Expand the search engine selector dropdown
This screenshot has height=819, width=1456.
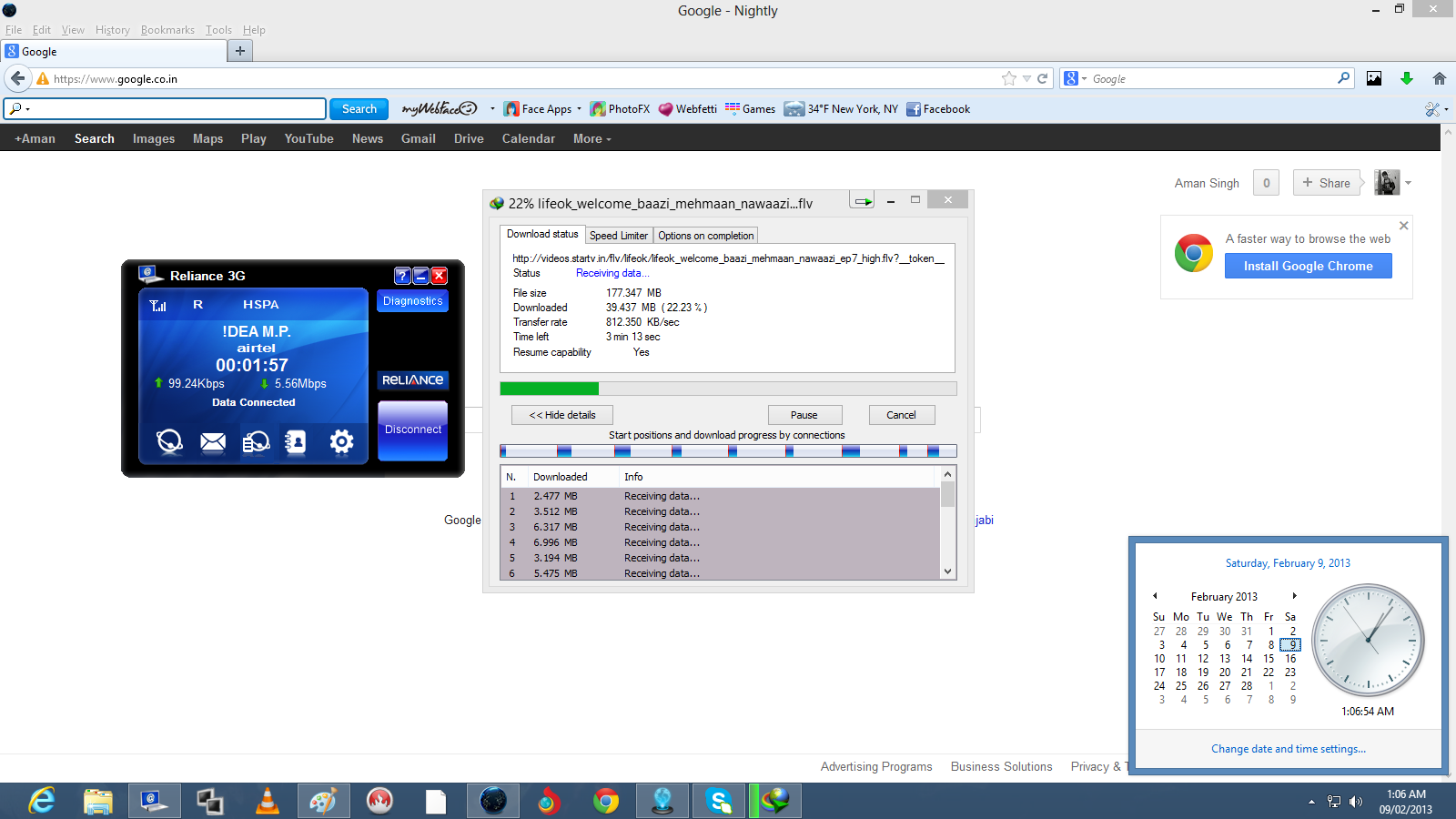[x=1075, y=79]
